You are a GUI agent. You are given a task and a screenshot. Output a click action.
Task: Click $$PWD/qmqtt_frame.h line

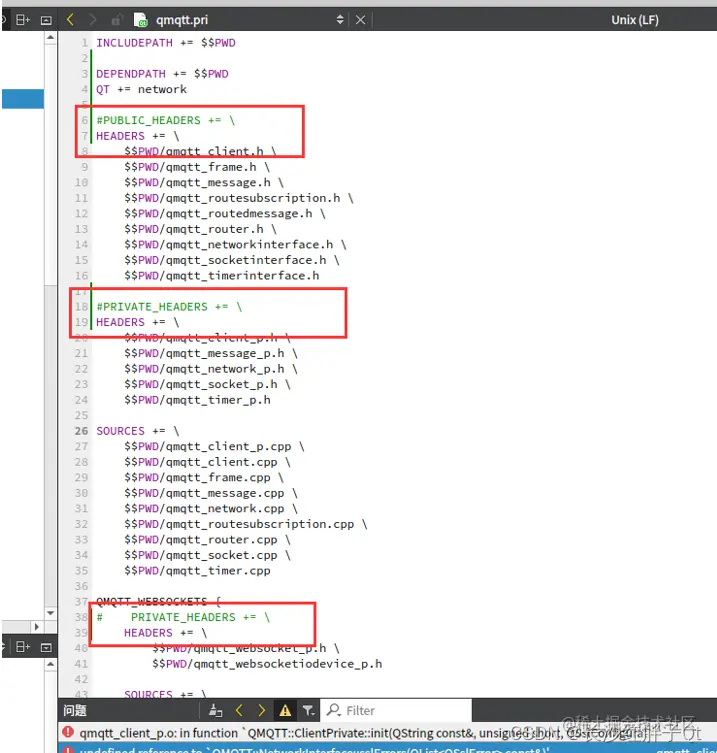[197, 167]
